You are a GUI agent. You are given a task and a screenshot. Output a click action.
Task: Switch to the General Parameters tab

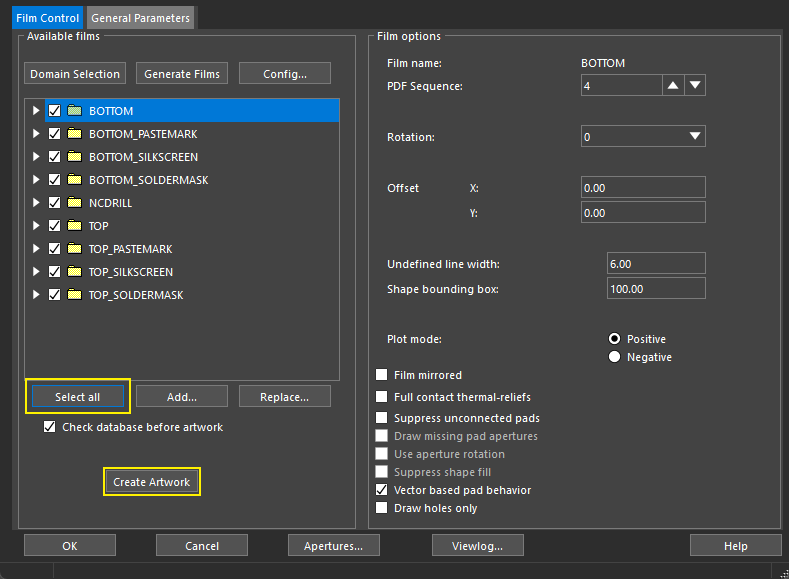(x=140, y=18)
